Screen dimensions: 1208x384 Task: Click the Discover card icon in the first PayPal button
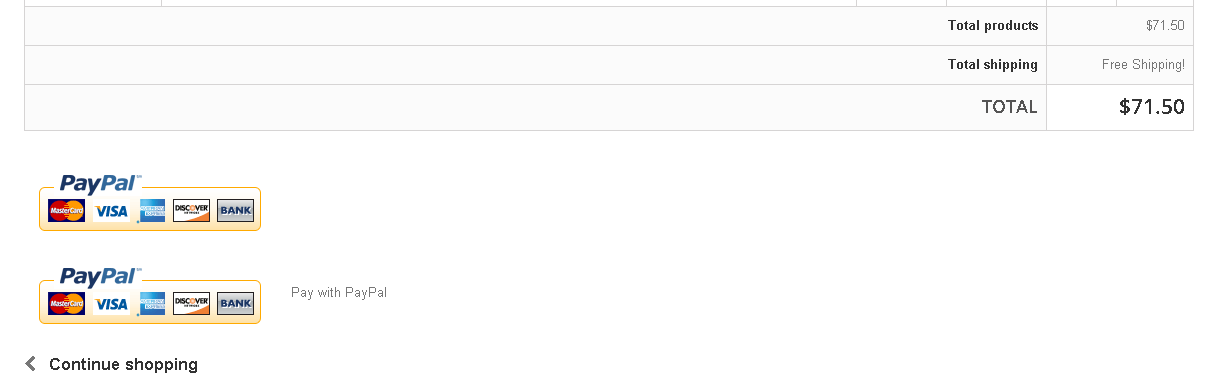tap(191, 210)
